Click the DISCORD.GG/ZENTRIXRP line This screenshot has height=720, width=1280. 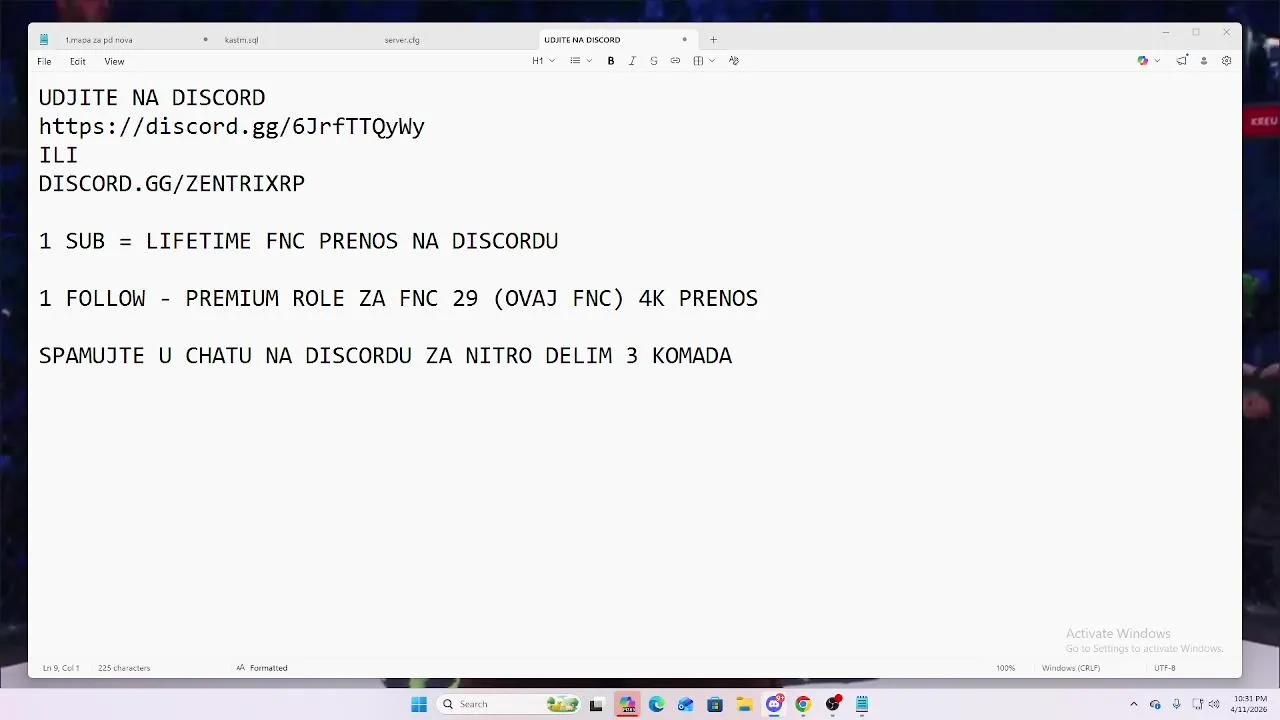(172, 184)
